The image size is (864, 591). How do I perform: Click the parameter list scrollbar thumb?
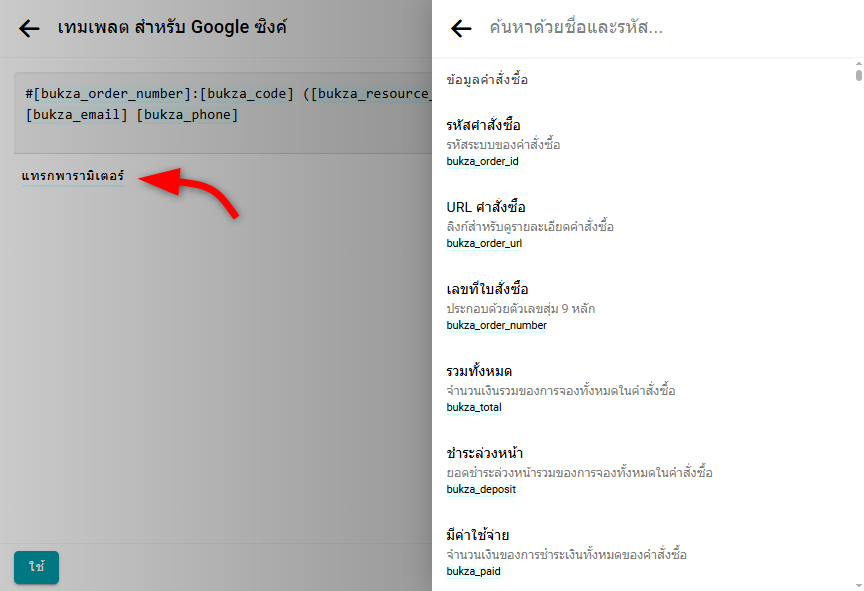pos(858,75)
